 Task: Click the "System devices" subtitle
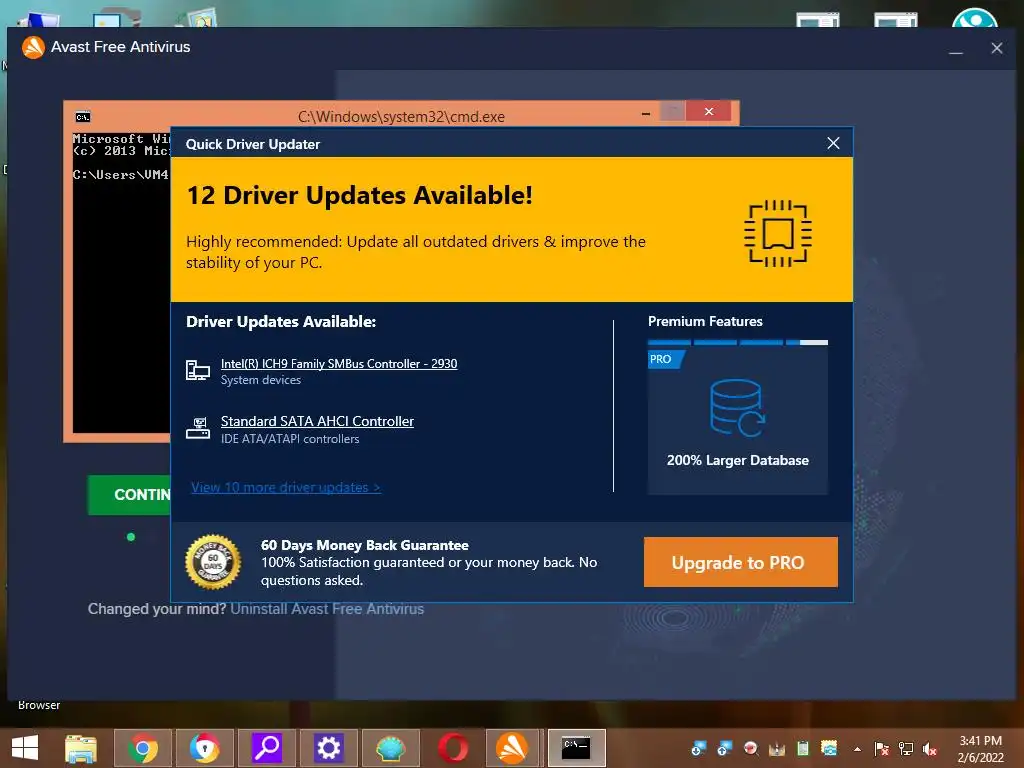click(261, 380)
